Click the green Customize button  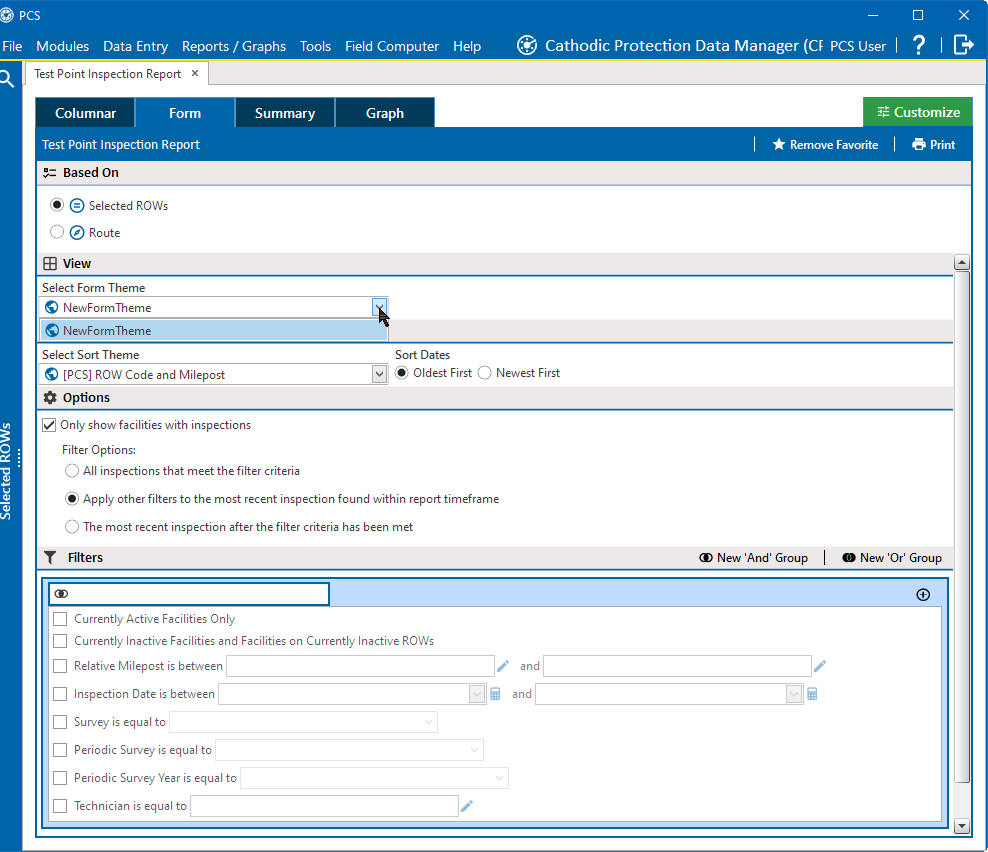pyautogui.click(x=917, y=112)
